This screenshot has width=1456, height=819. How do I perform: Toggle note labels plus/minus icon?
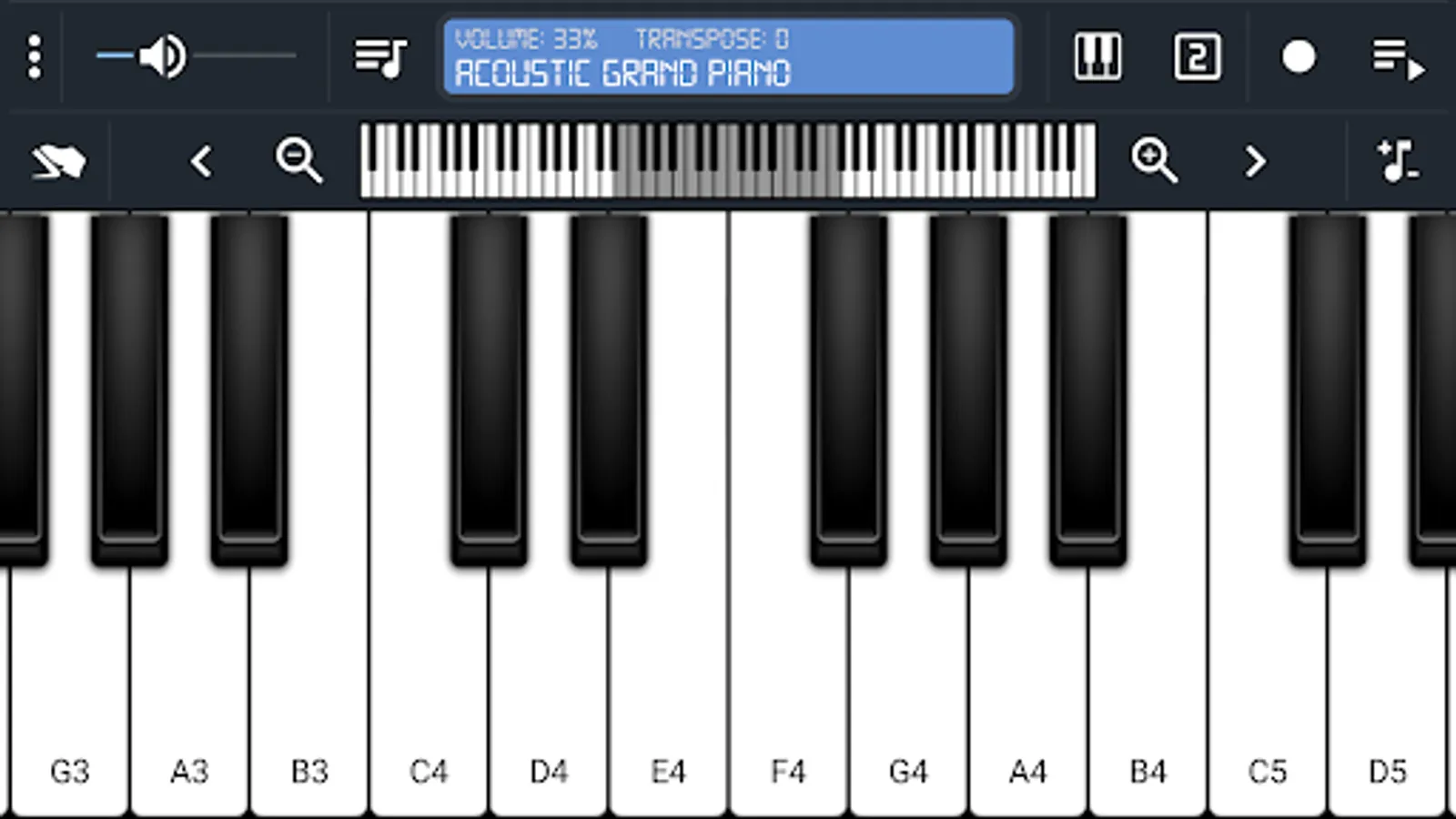pos(1398,160)
